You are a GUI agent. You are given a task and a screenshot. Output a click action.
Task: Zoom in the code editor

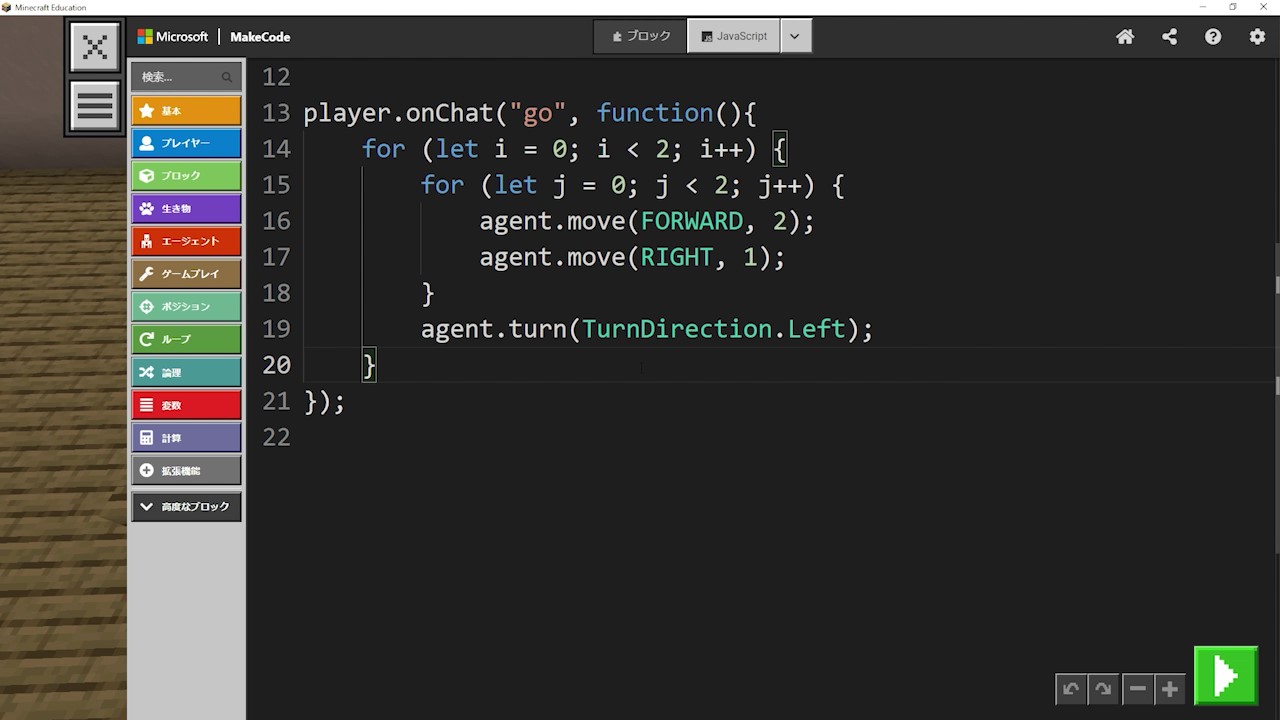(x=1169, y=689)
